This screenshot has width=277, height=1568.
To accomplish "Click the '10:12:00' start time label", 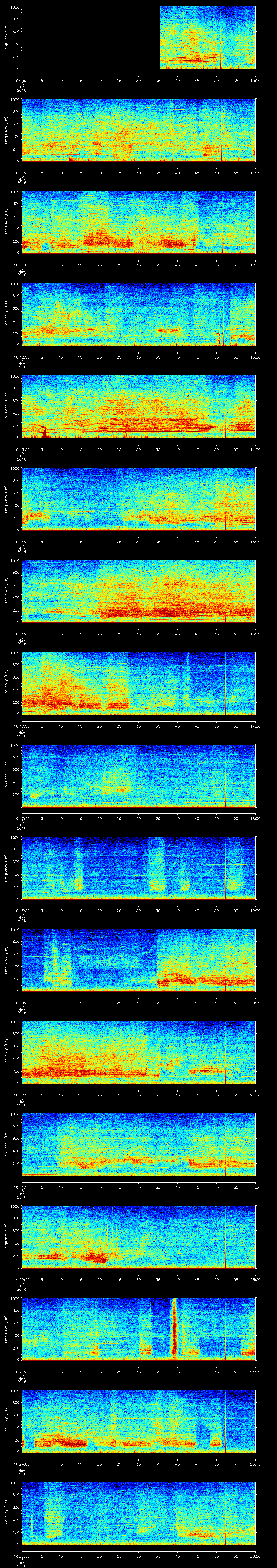I will [x=21, y=357].
